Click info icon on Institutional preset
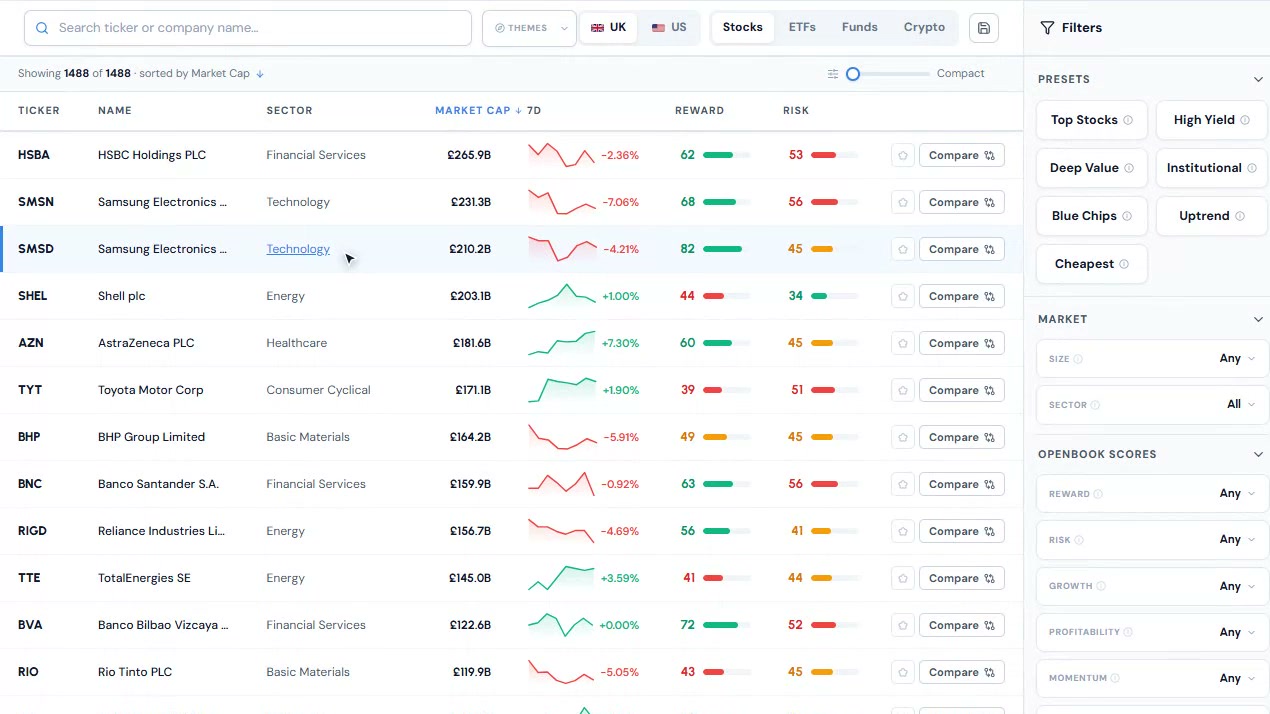This screenshot has width=1270, height=714. [x=1252, y=168]
